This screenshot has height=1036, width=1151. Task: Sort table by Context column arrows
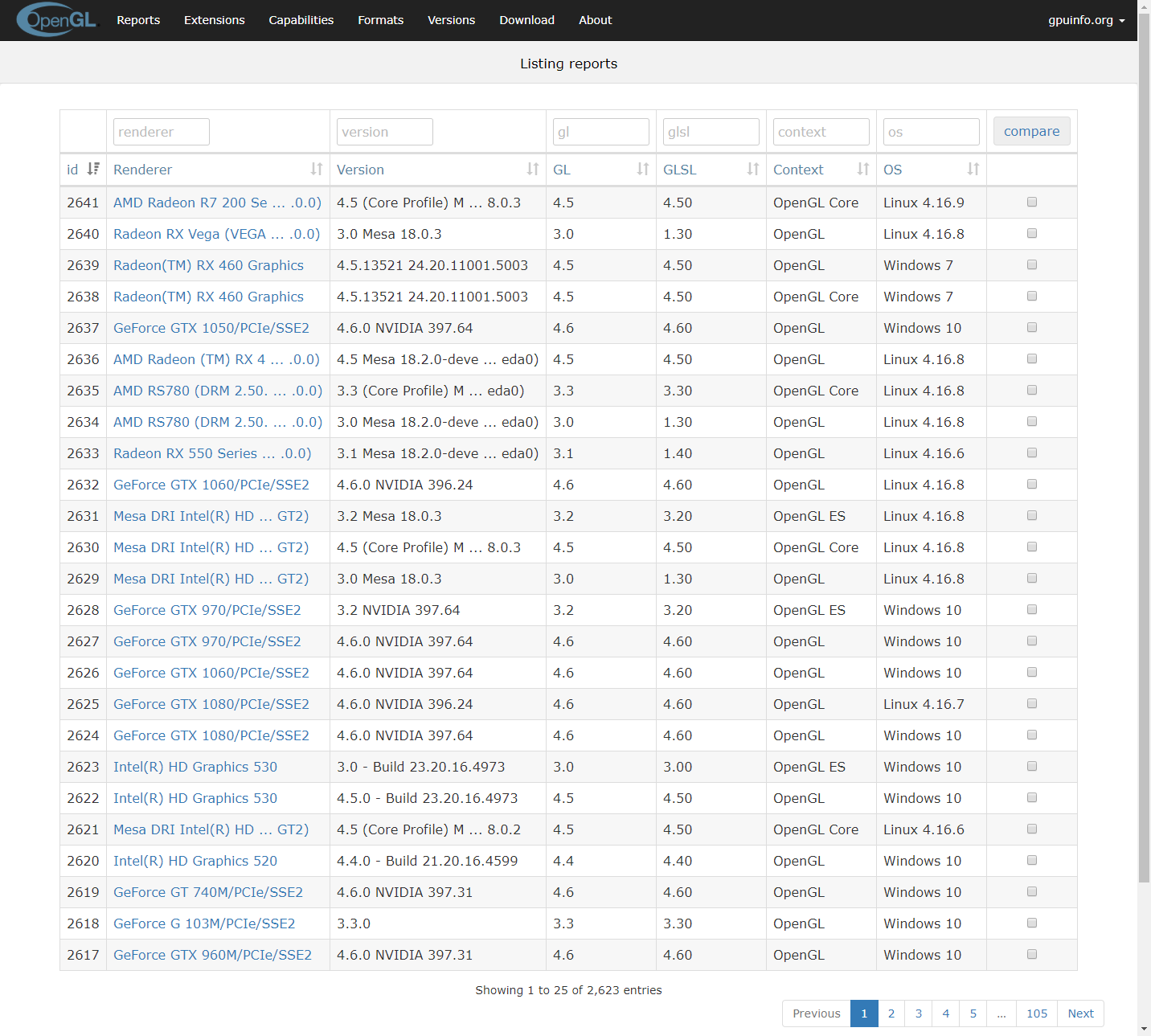click(863, 169)
